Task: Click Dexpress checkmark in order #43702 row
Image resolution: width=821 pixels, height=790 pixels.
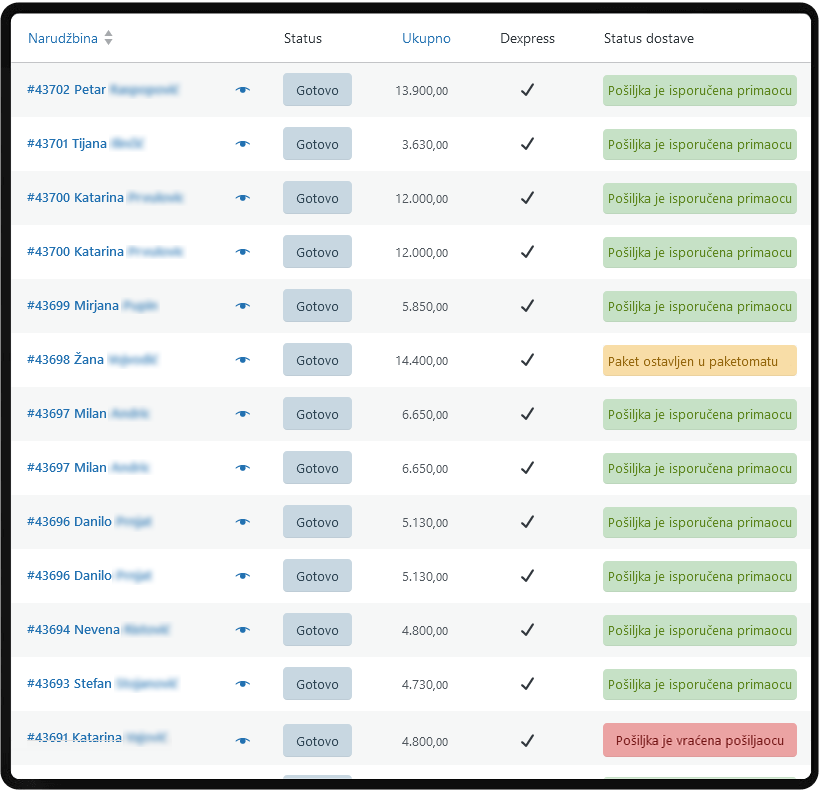Action: tap(527, 90)
